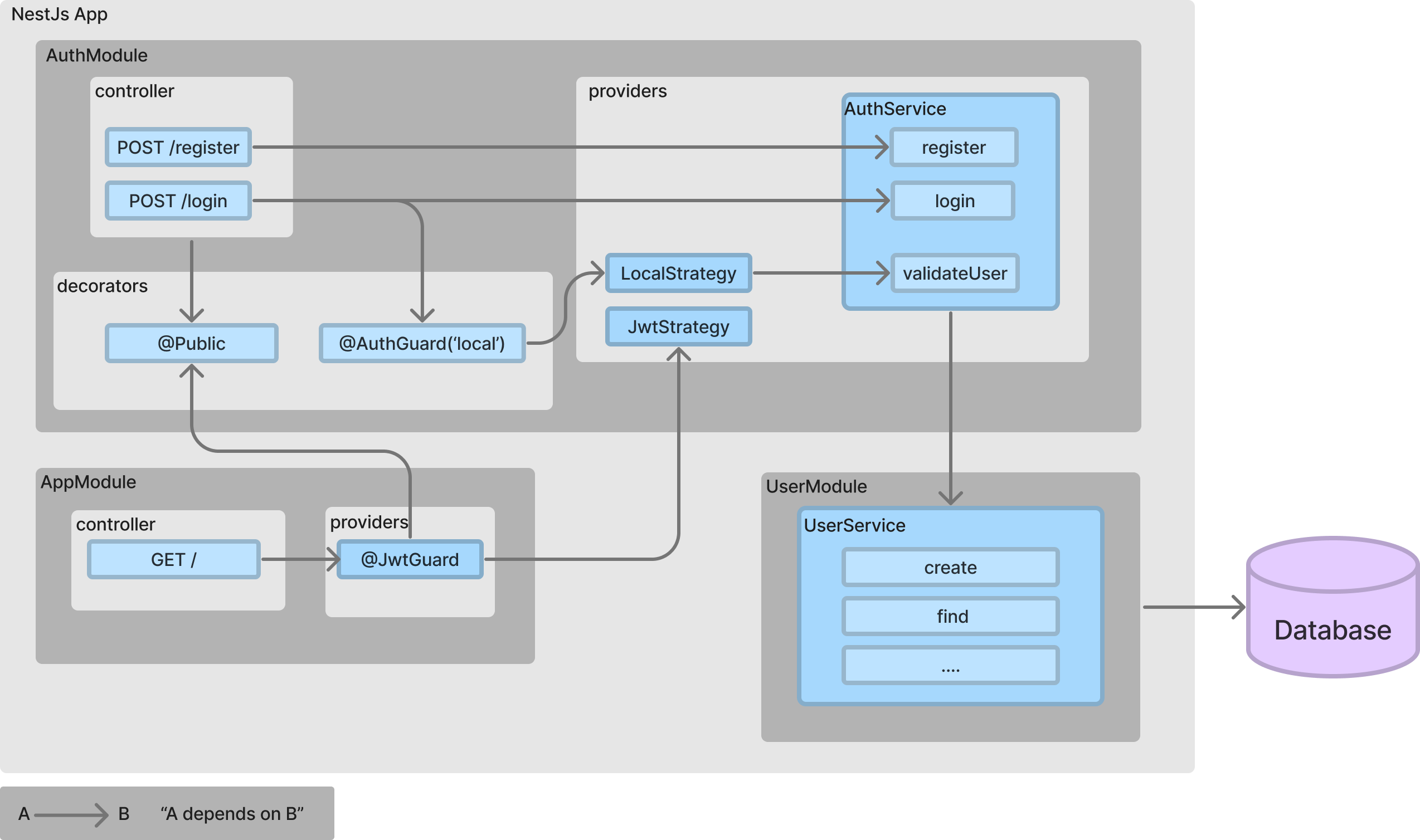Screen dimensions: 1420x840
Task: Click the AuthModule container label
Action: 97,56
